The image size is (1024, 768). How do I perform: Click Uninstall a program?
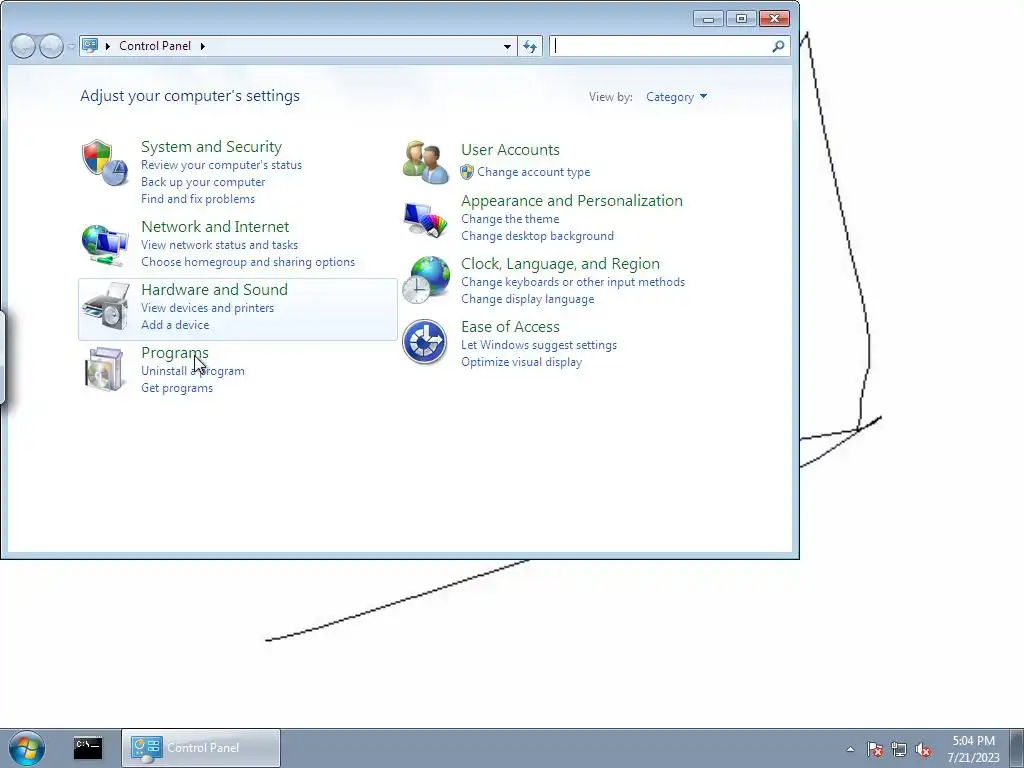tap(193, 370)
